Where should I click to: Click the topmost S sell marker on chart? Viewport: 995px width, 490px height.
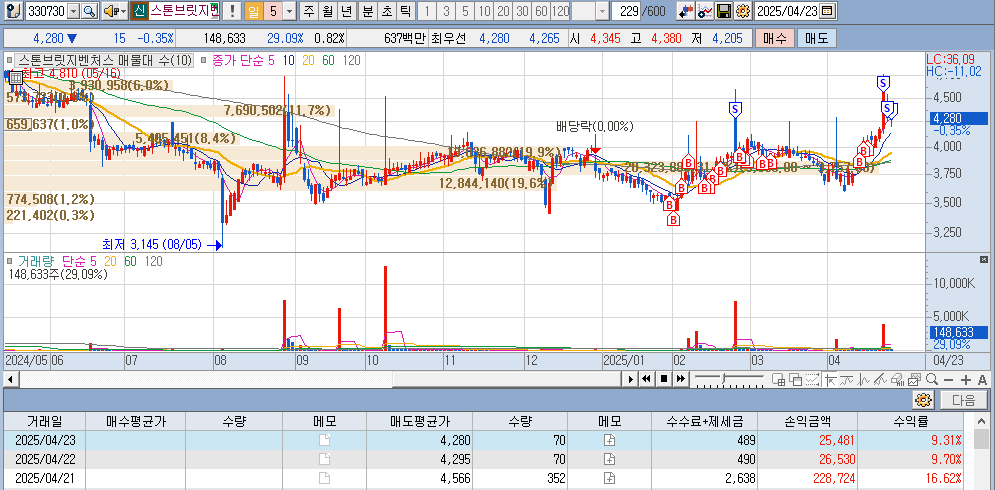(883, 83)
